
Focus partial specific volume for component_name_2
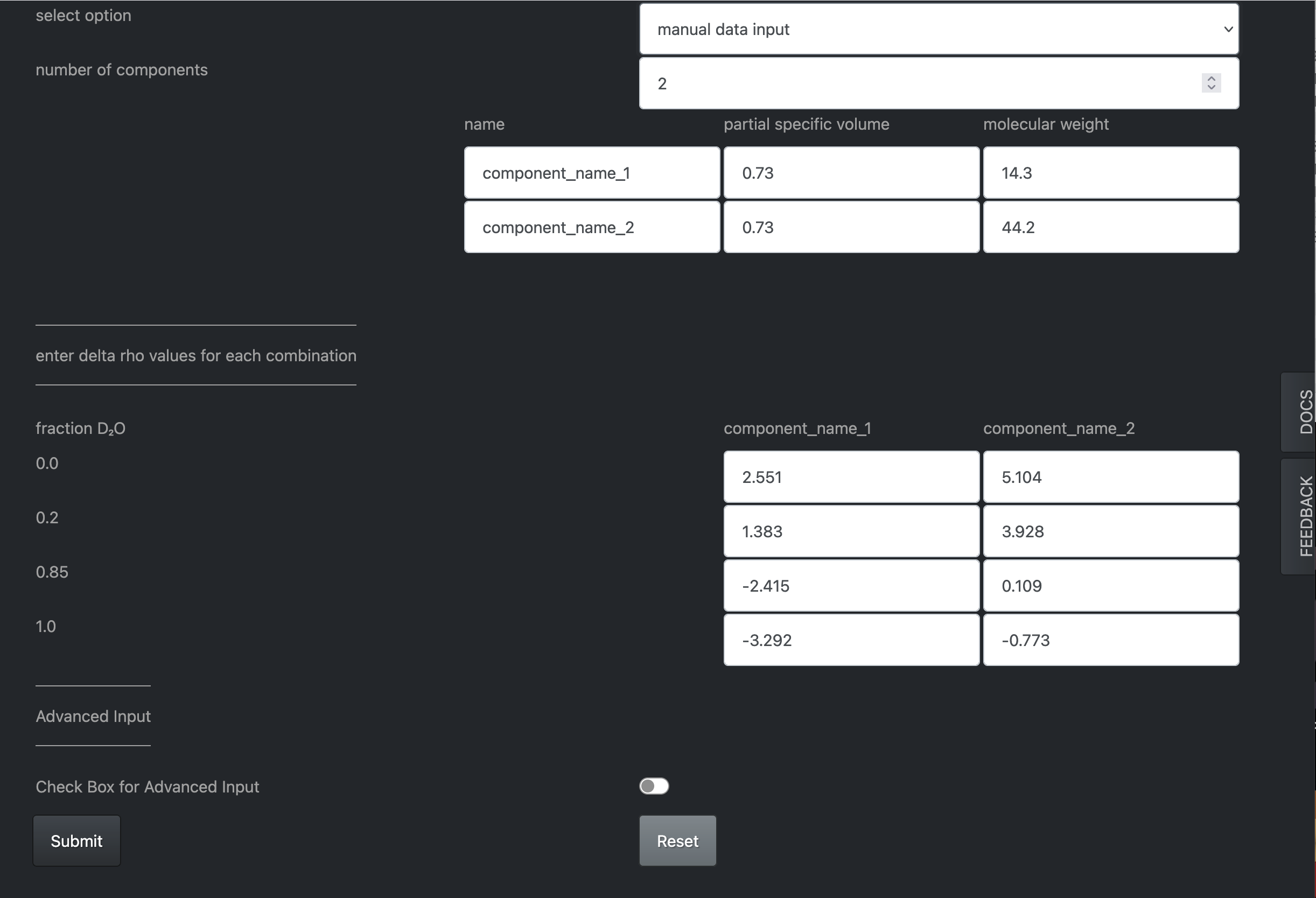pyautogui.click(x=852, y=227)
